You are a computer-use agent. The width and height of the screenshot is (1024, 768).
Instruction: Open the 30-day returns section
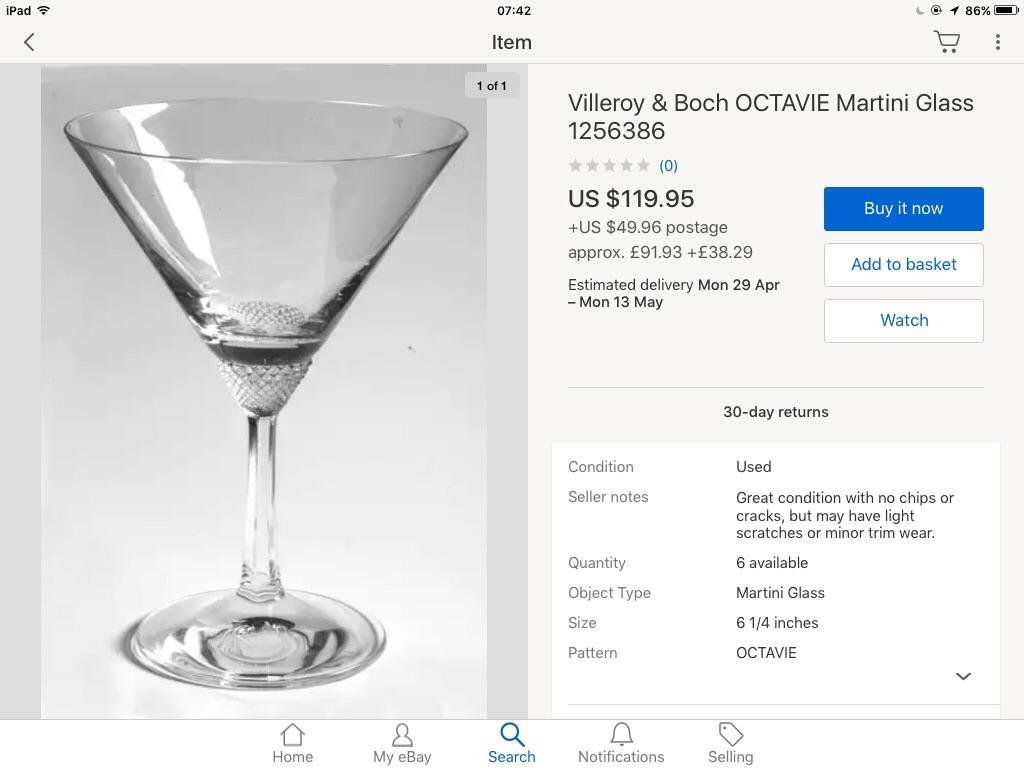click(x=776, y=411)
